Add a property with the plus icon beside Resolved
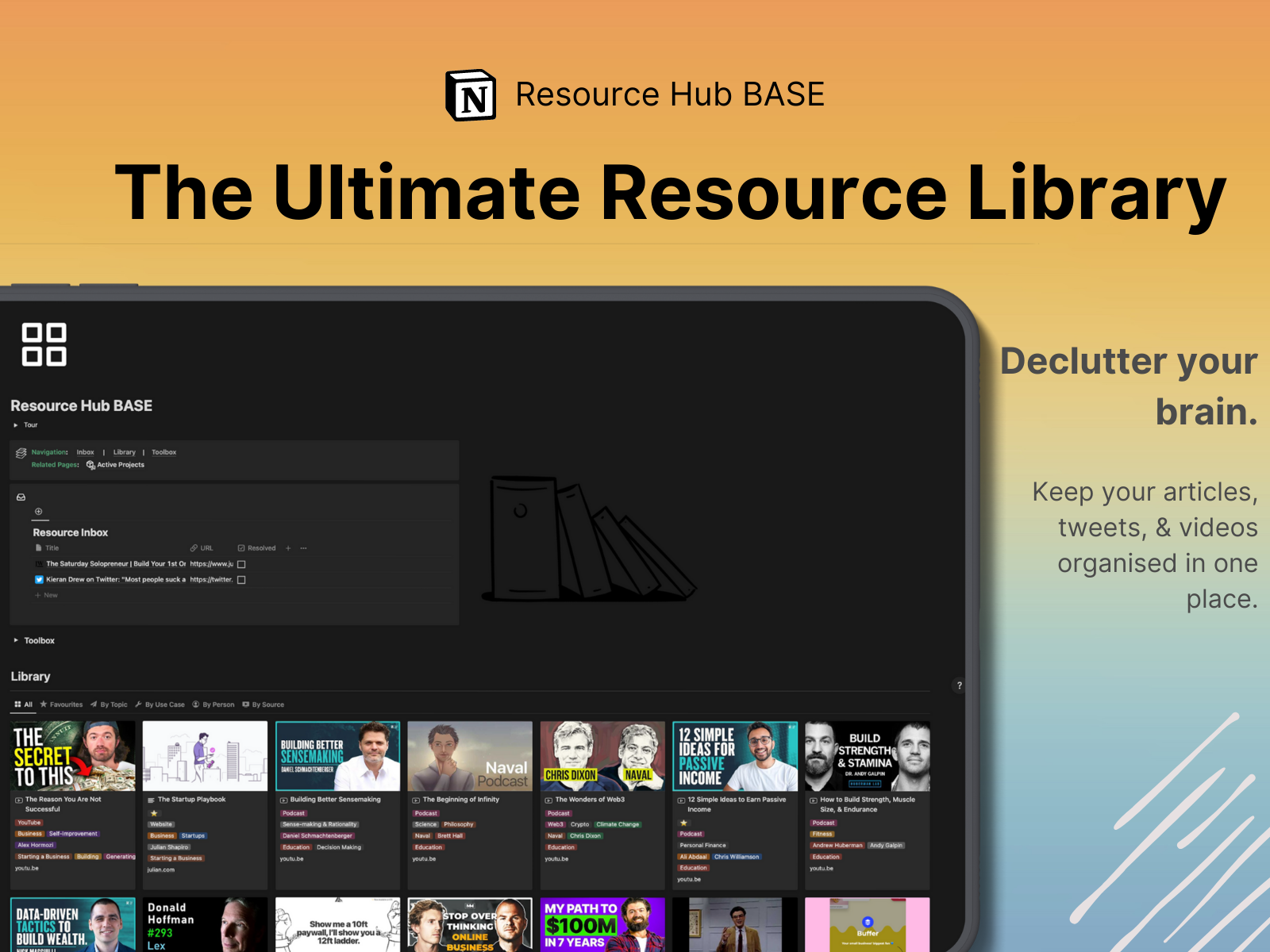Image resolution: width=1270 pixels, height=952 pixels. pos(288,548)
